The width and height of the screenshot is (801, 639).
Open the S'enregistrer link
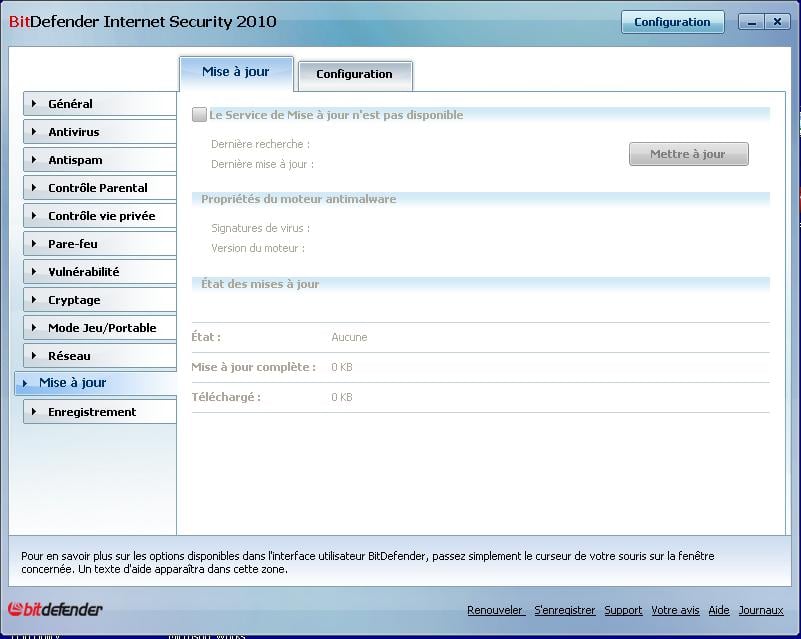coord(564,610)
